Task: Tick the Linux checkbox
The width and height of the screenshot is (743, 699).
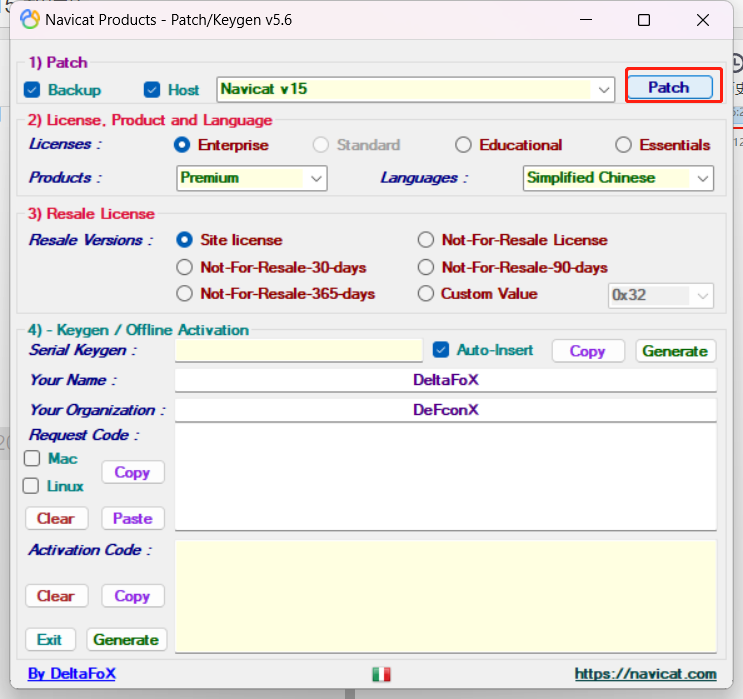Action: pyautogui.click(x=32, y=486)
